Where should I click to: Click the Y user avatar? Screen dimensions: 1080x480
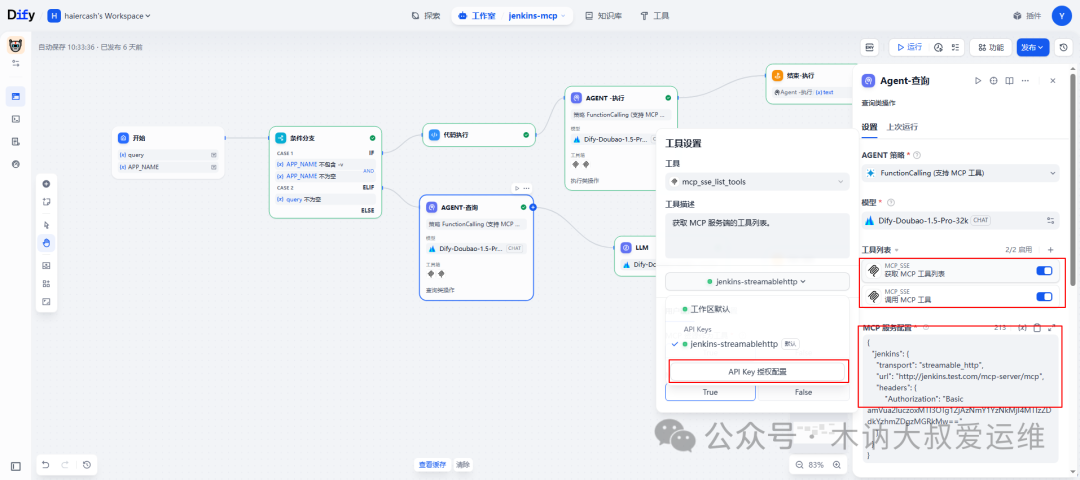tap(1062, 15)
